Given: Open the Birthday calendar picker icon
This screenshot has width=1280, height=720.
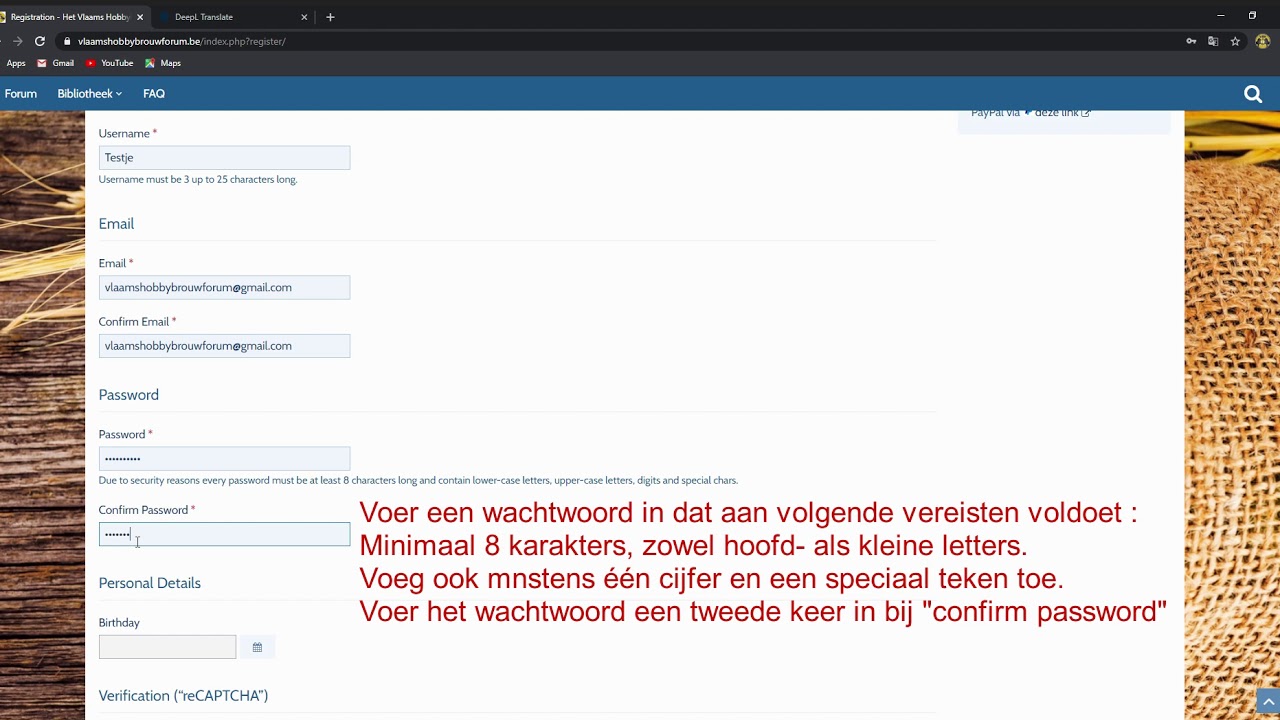Looking at the screenshot, I should [257, 647].
